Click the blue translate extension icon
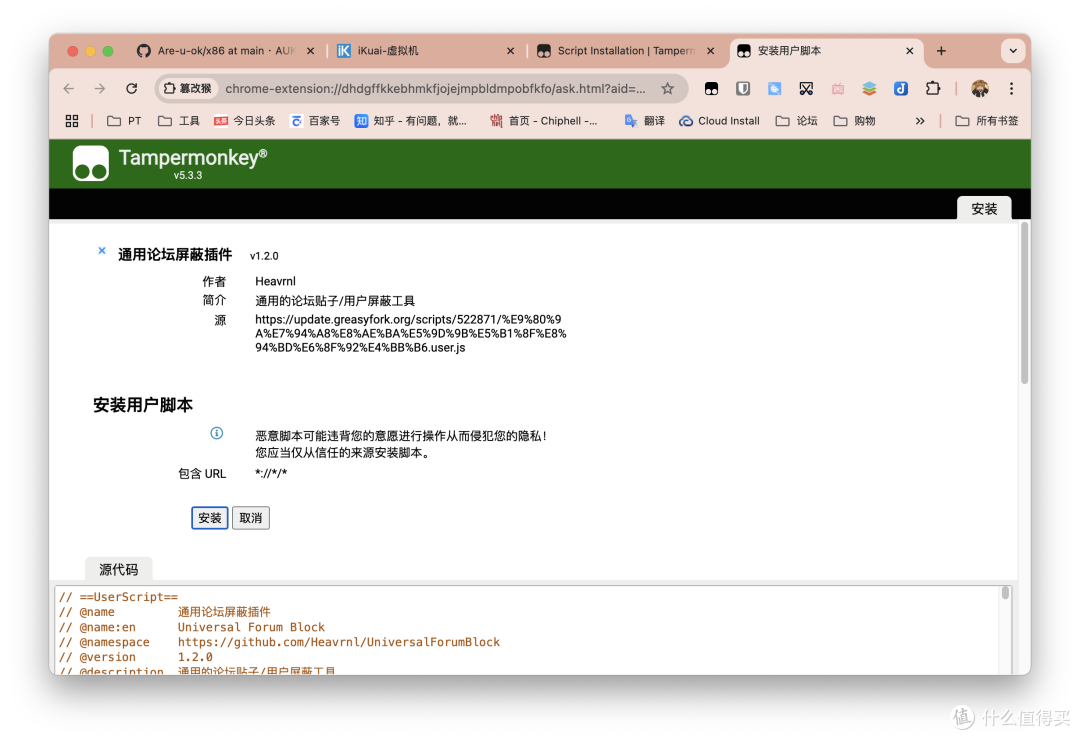 [774, 88]
